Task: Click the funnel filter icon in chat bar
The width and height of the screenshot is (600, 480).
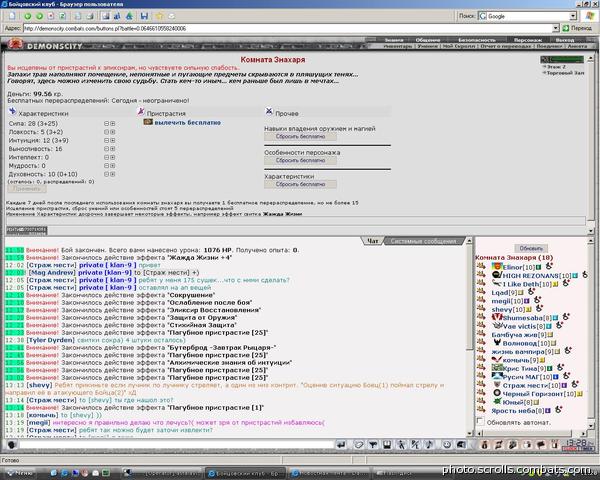Action: pyautogui.click(x=373, y=445)
